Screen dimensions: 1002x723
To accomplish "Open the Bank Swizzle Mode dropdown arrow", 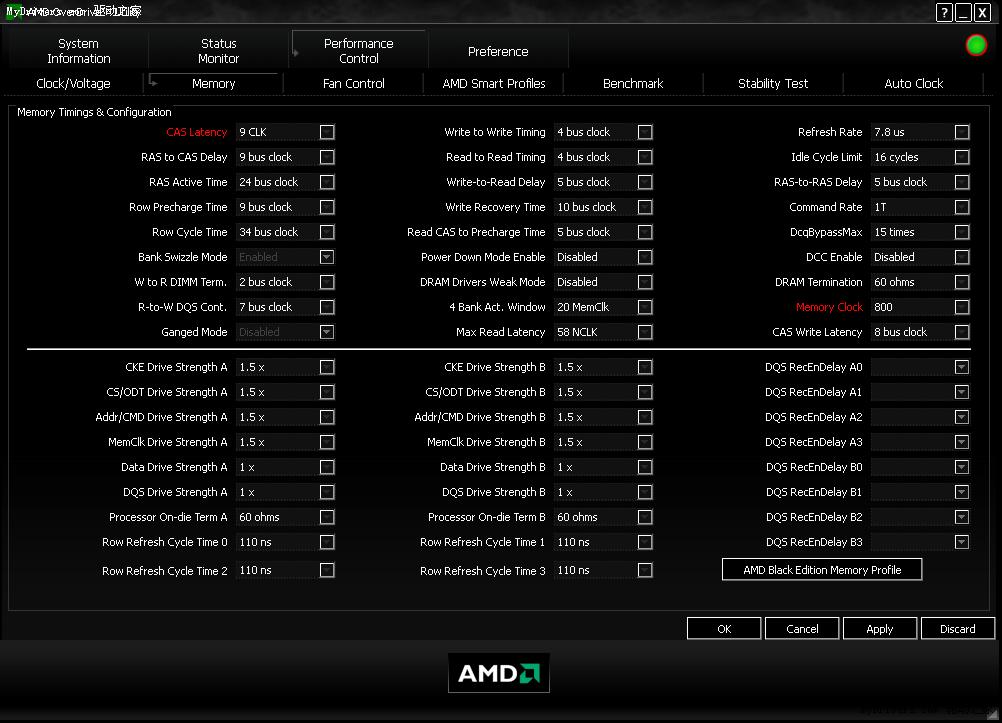I will (x=327, y=257).
